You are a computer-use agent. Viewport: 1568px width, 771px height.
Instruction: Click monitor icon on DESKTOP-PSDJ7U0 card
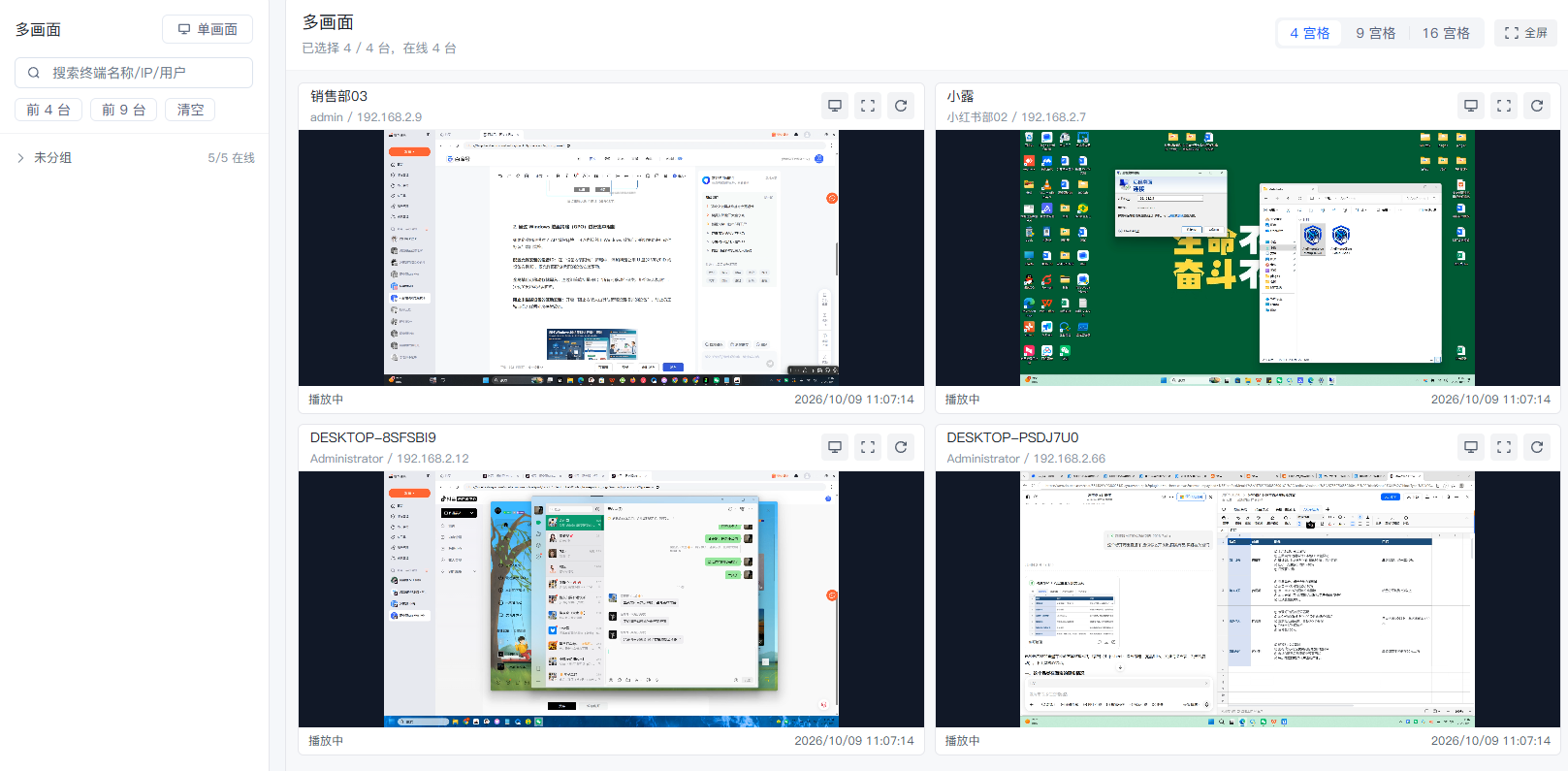(1471, 447)
